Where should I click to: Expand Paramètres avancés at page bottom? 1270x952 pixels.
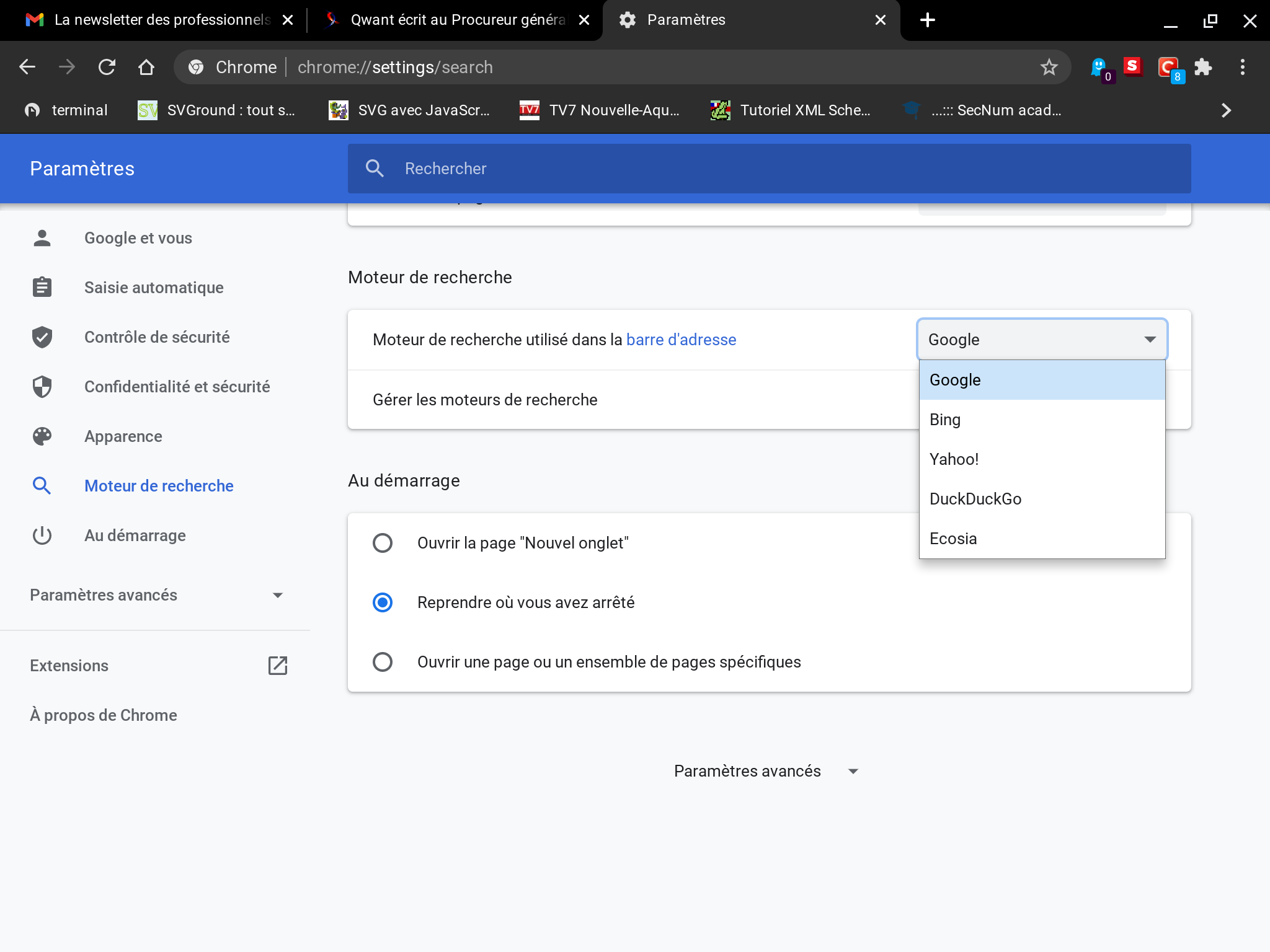(766, 771)
